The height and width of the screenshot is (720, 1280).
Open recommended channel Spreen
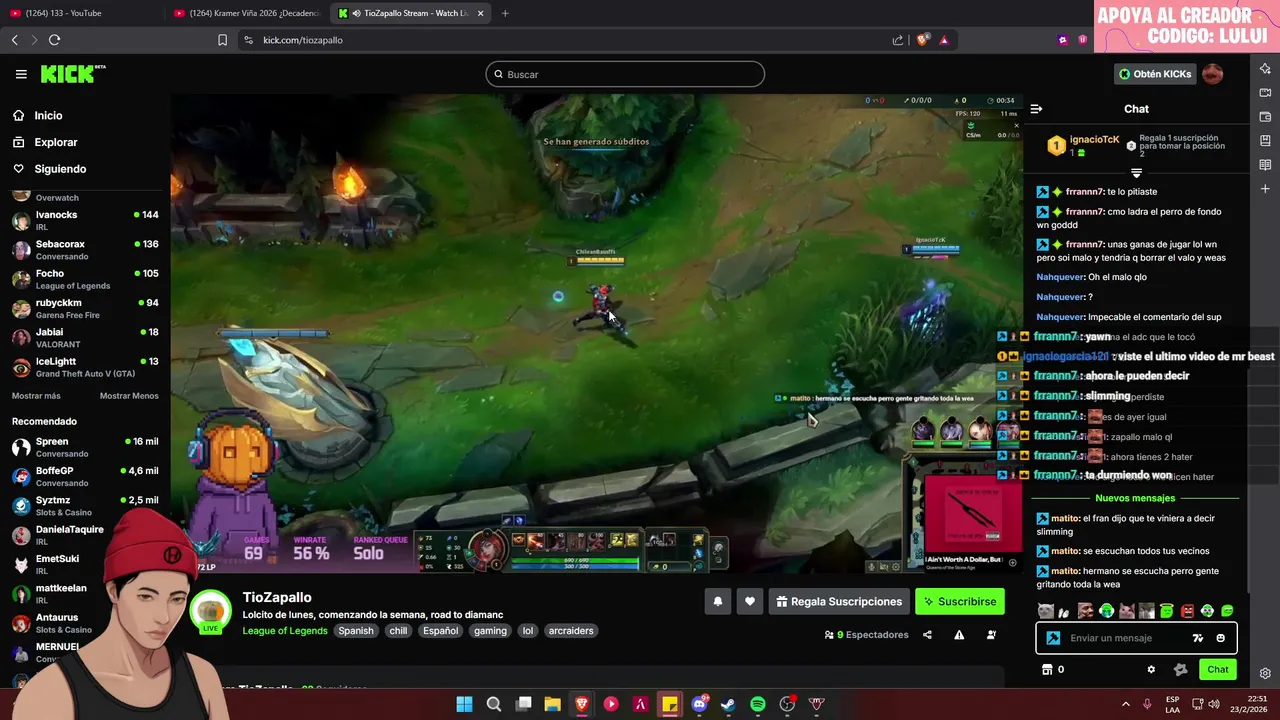(85, 447)
